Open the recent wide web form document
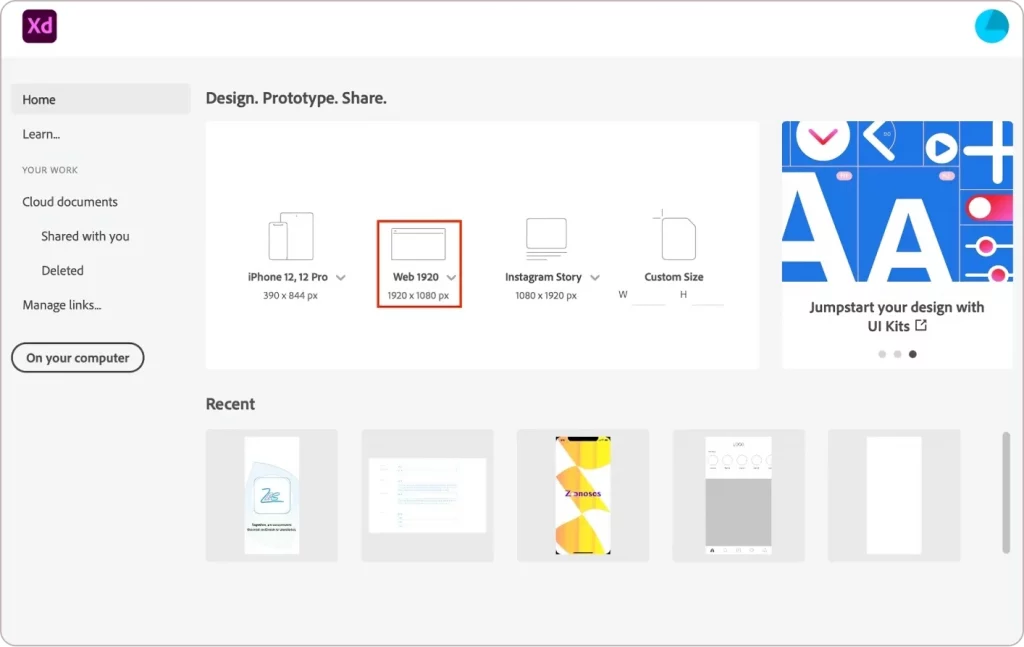The height and width of the screenshot is (647, 1024). coord(428,496)
